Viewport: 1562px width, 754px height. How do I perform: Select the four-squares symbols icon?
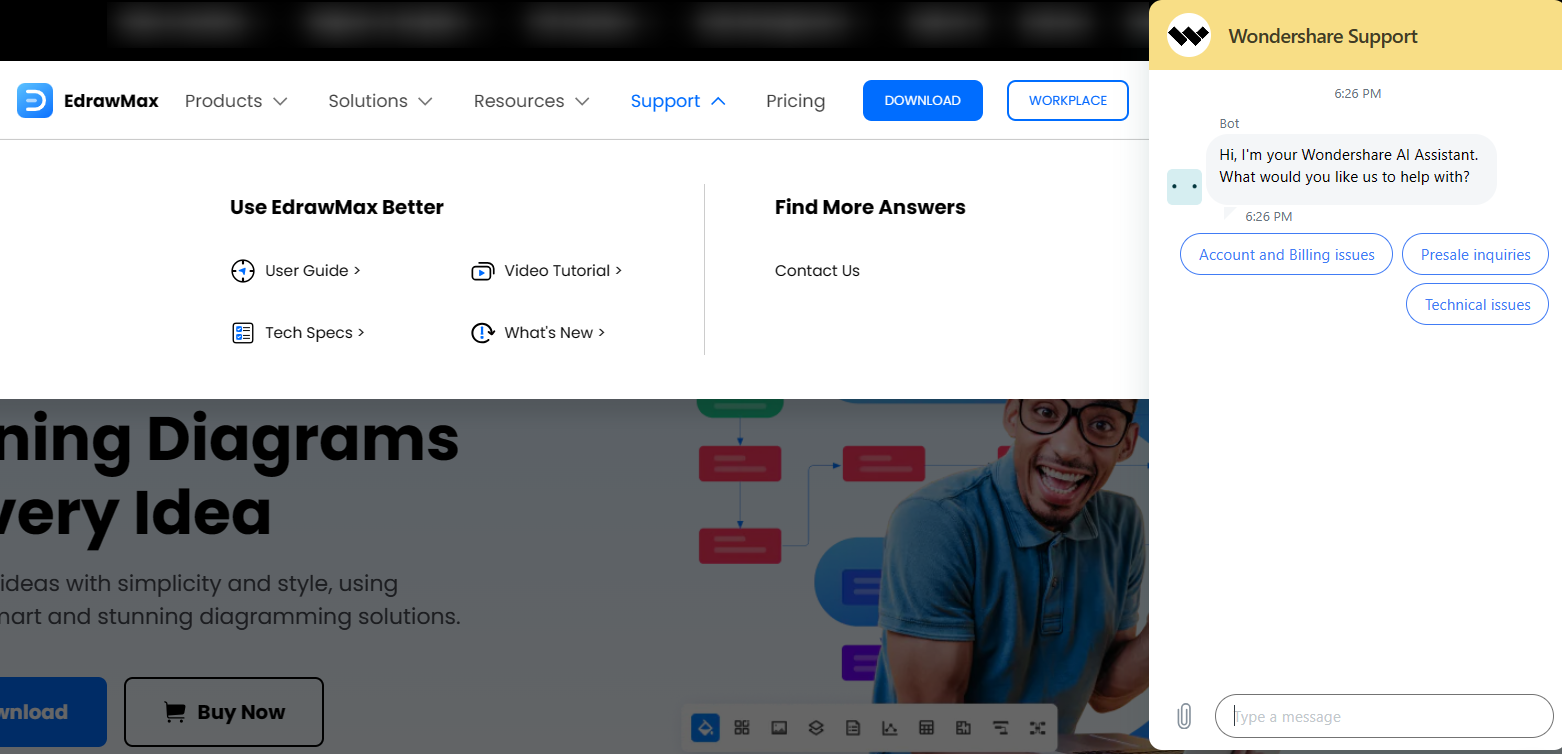pyautogui.click(x=742, y=727)
